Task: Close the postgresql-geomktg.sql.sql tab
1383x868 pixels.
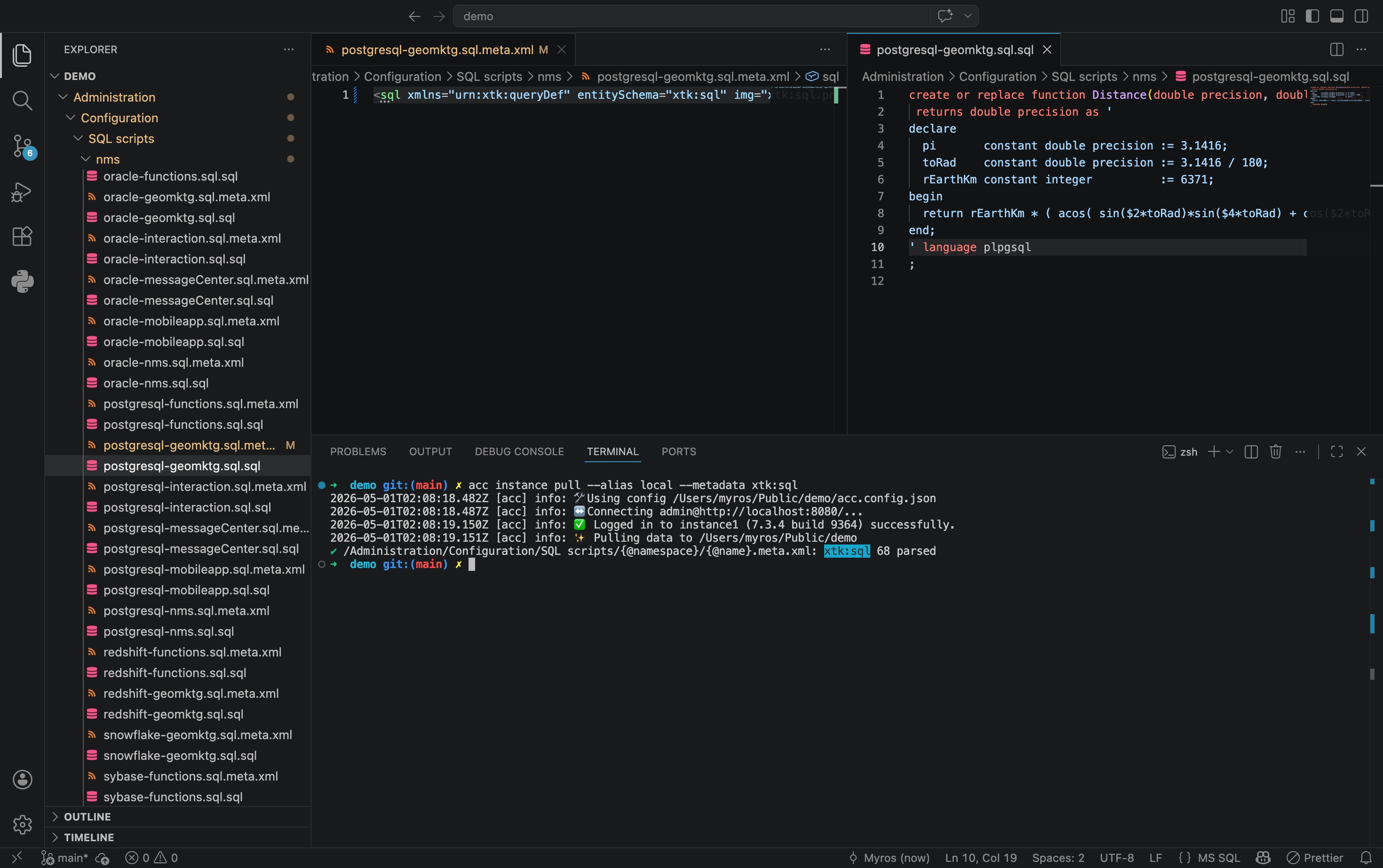Action: click(1047, 50)
